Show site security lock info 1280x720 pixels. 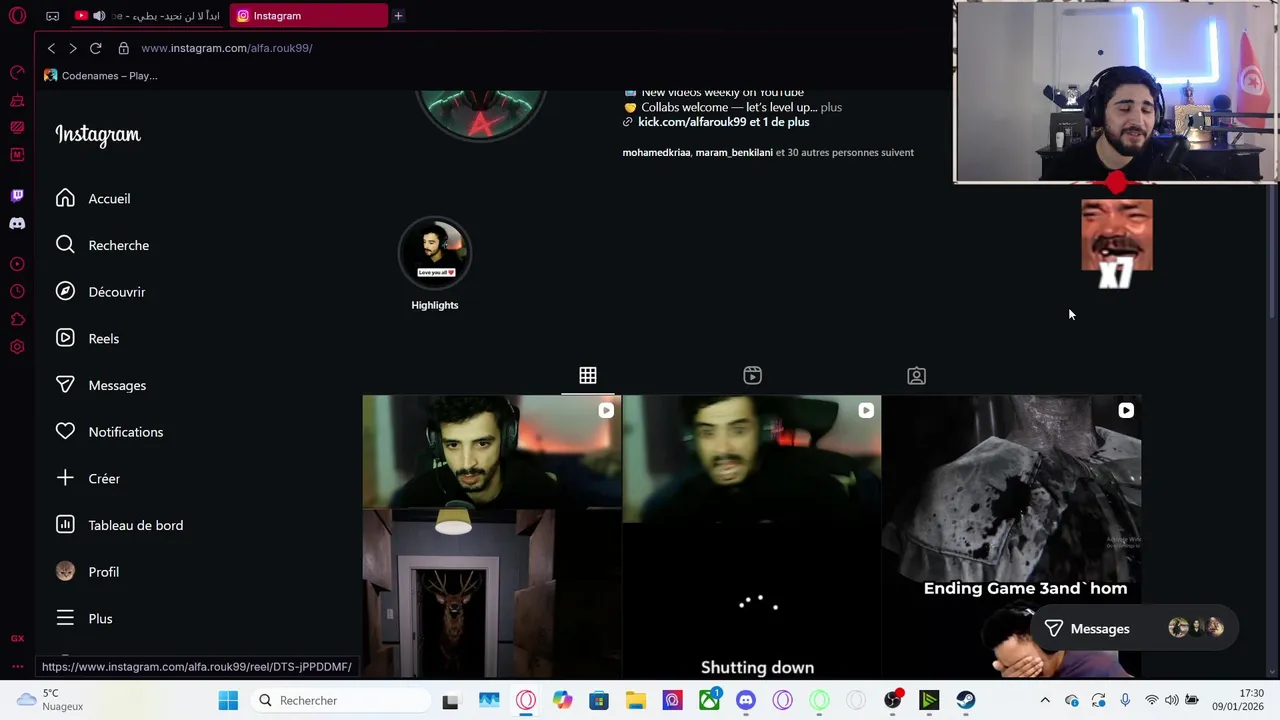124,48
